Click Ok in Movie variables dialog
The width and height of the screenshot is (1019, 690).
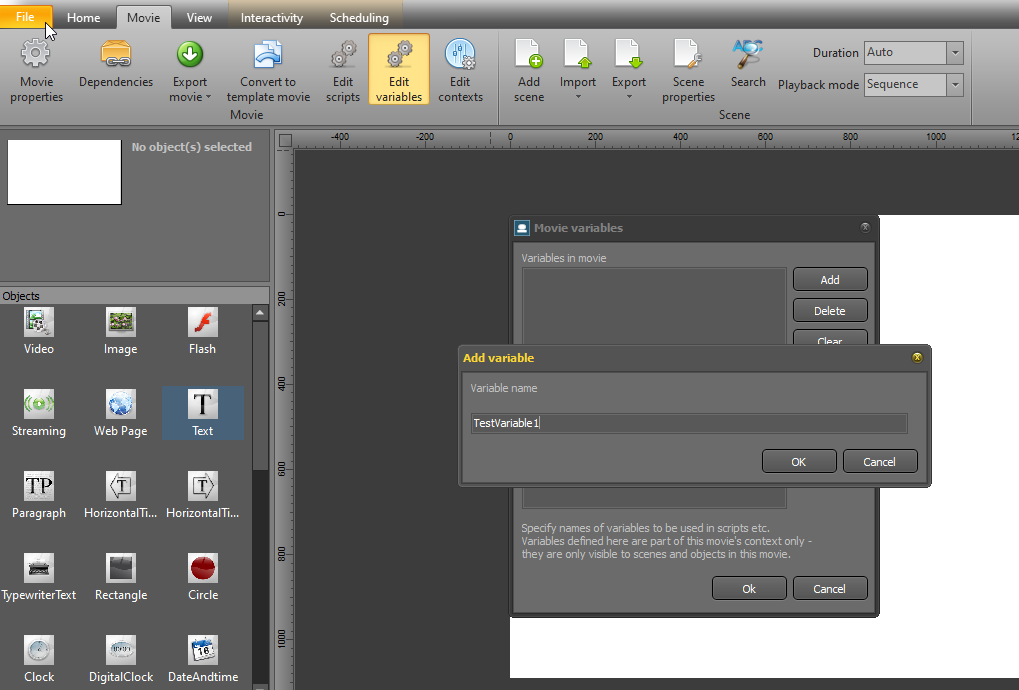(x=749, y=589)
